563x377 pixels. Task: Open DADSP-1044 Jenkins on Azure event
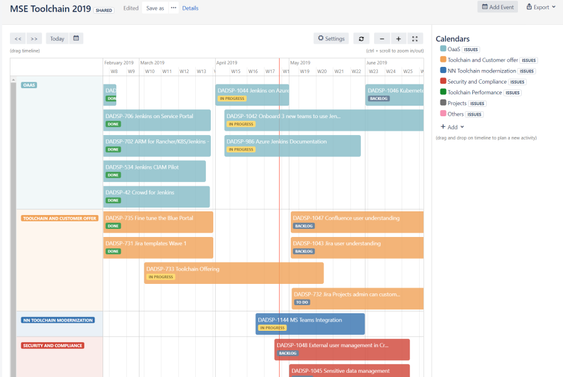pyautogui.click(x=252, y=95)
